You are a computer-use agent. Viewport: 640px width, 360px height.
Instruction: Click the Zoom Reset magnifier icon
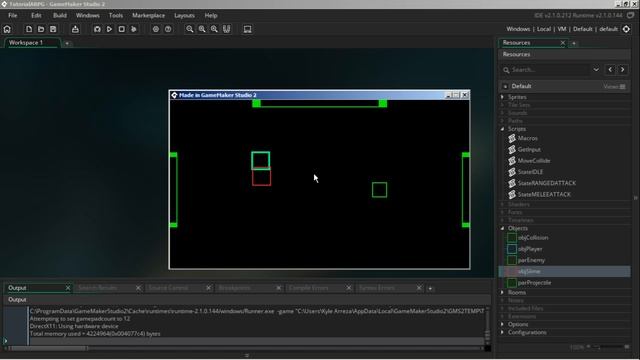[x=202, y=29]
